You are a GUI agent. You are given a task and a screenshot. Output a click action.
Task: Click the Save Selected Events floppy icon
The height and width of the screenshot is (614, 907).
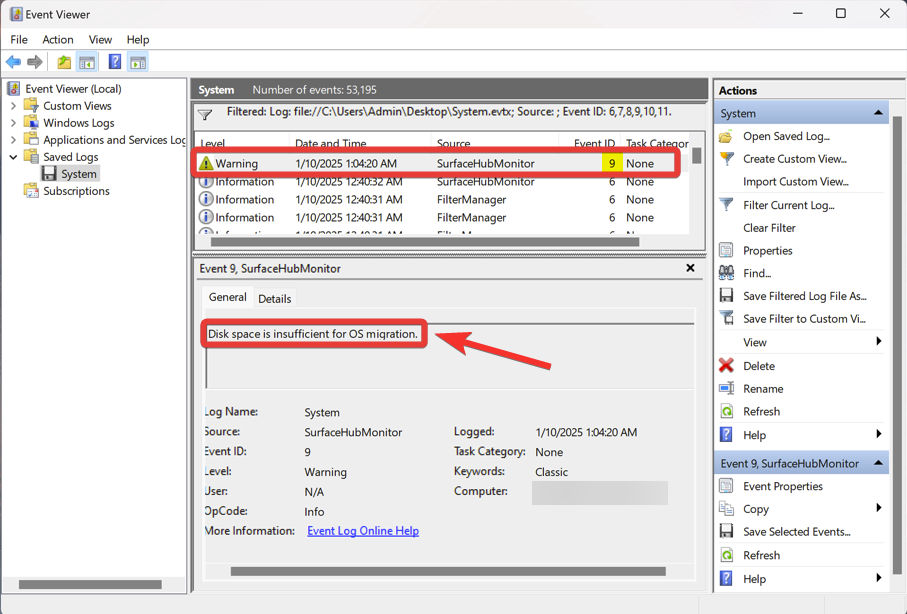coord(726,531)
